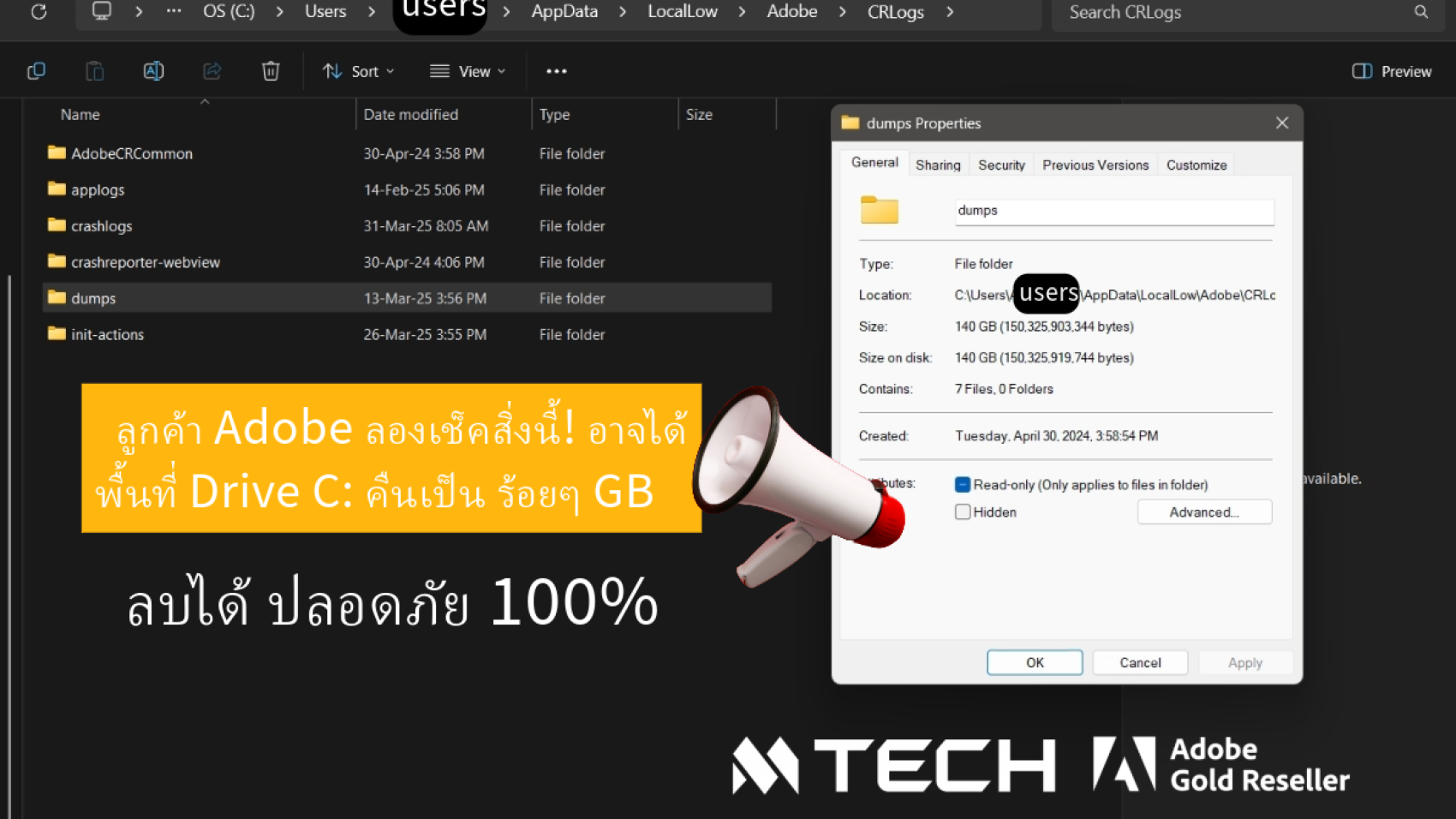Viewport: 1456px width, 819px height.
Task: Toggle the Preview pane button
Action: point(1392,71)
